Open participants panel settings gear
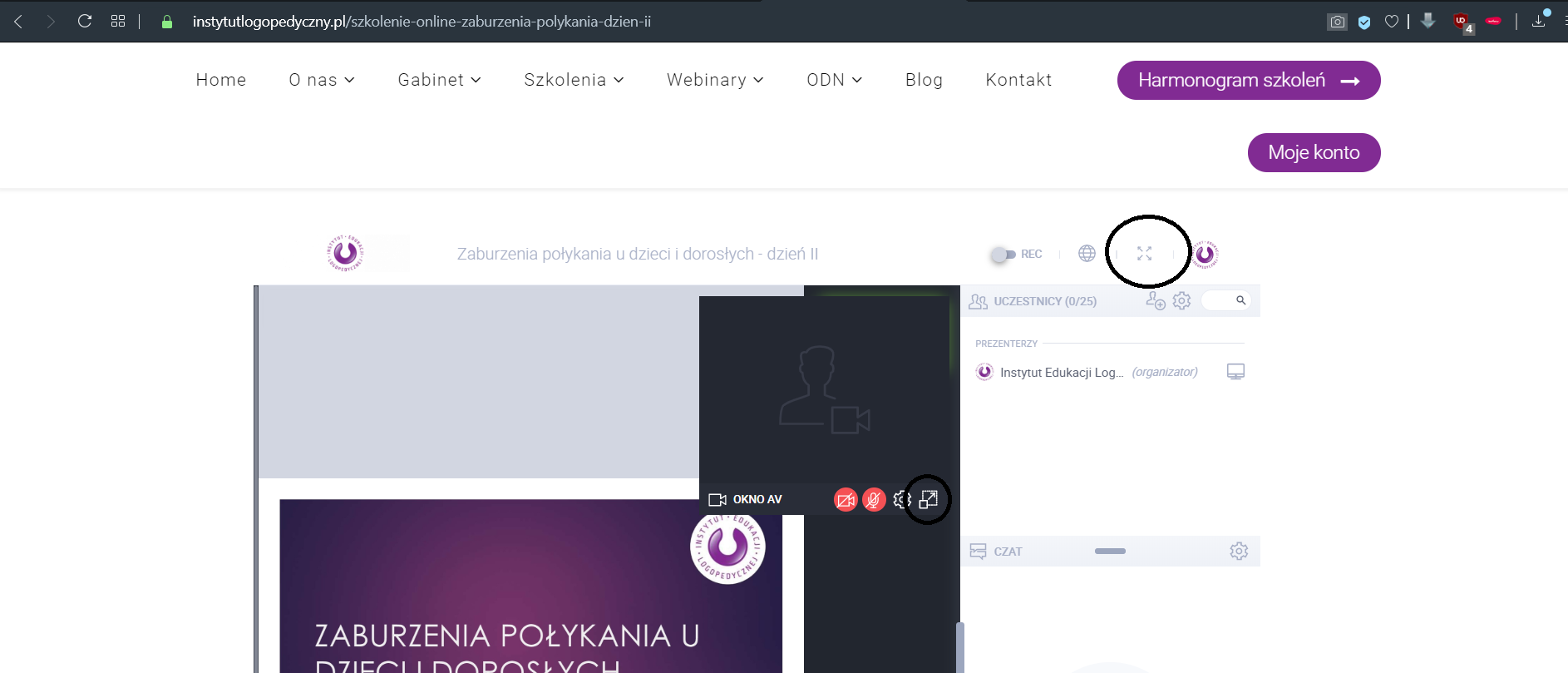The image size is (1568, 673). point(1181,300)
